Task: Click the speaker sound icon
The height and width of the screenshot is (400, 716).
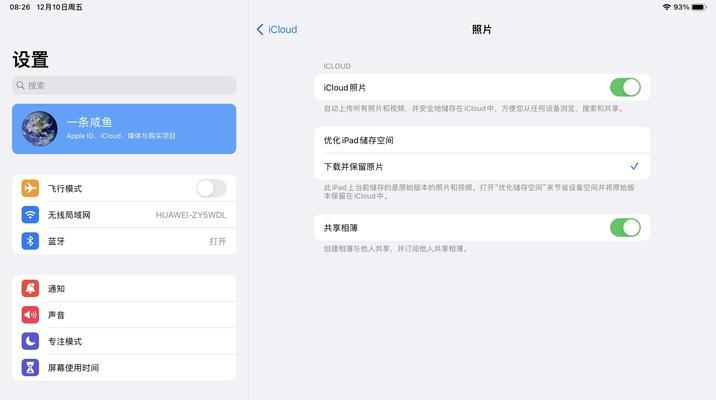Action: [x=30, y=315]
